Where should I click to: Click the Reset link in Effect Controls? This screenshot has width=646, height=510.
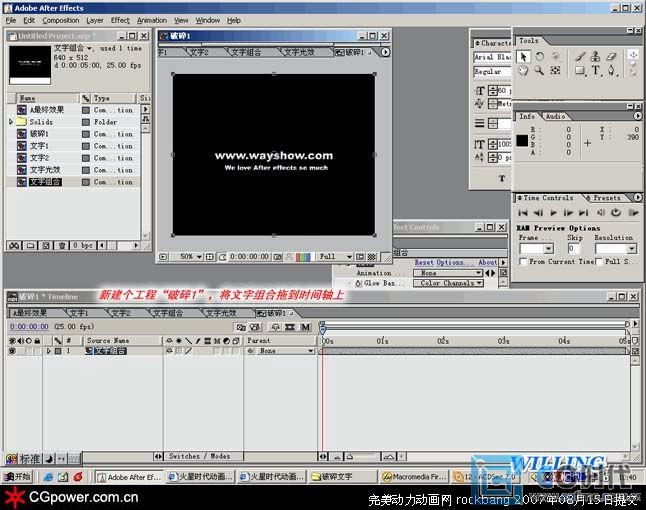click(424, 262)
